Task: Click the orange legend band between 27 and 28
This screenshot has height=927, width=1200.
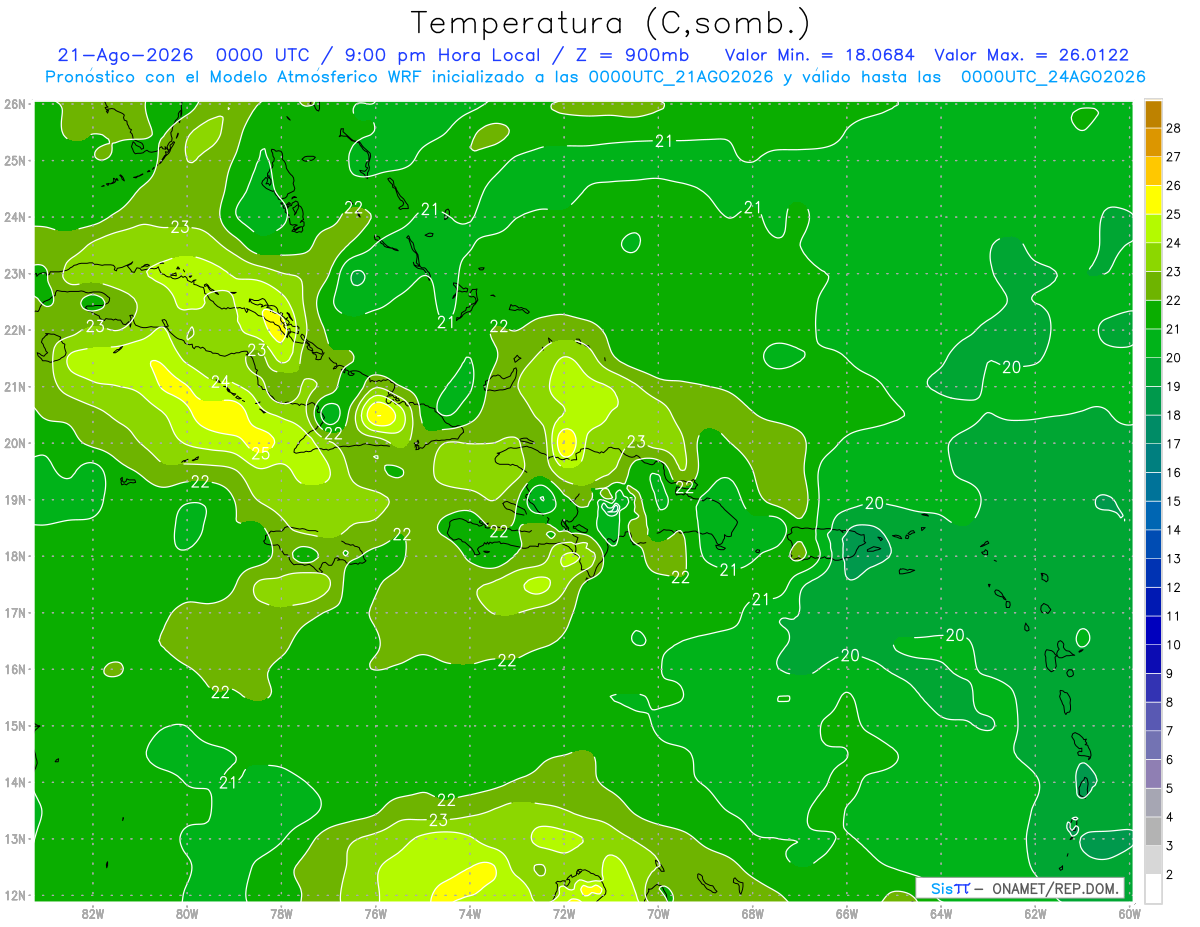Action: (x=1153, y=143)
